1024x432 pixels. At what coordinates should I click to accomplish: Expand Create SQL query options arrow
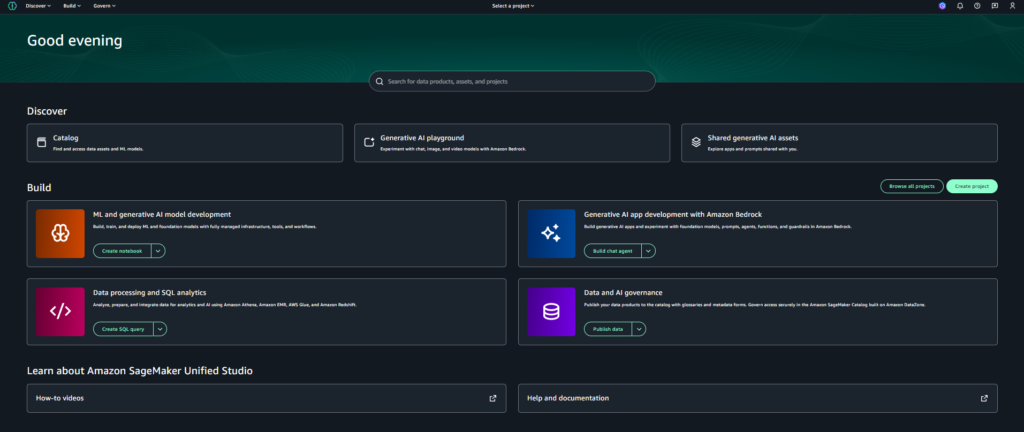coord(160,329)
